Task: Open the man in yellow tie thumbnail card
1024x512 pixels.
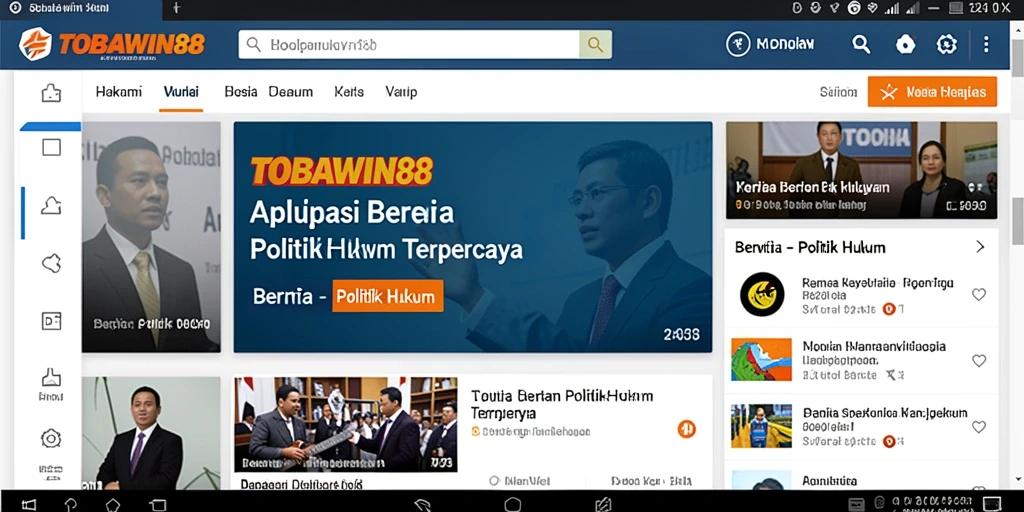Action: 151,237
